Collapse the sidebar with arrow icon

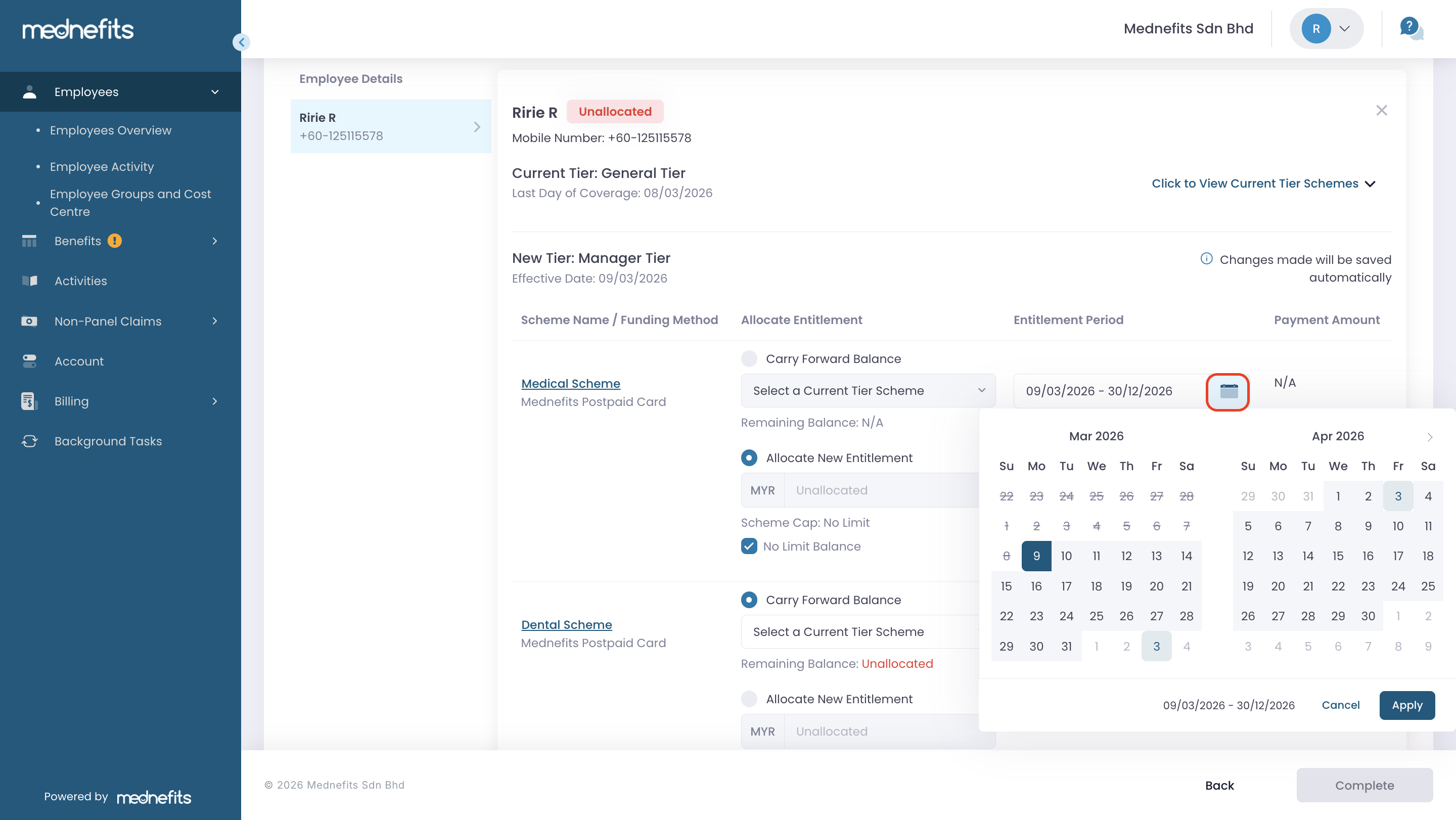241,42
